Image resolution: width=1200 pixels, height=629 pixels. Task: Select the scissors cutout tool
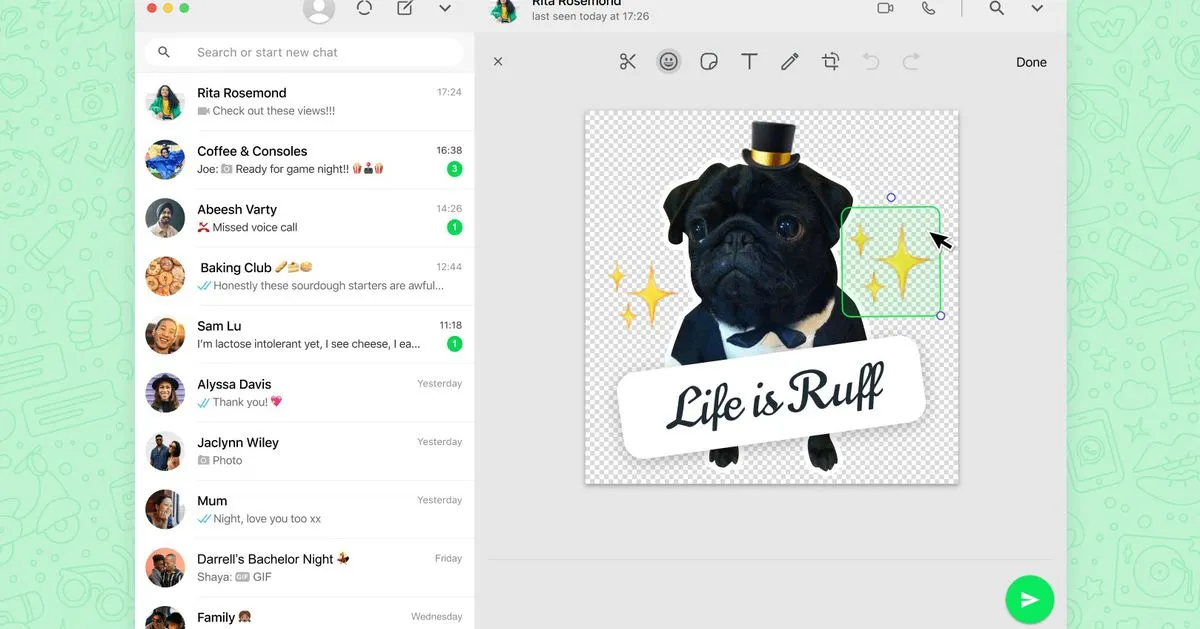pos(628,62)
